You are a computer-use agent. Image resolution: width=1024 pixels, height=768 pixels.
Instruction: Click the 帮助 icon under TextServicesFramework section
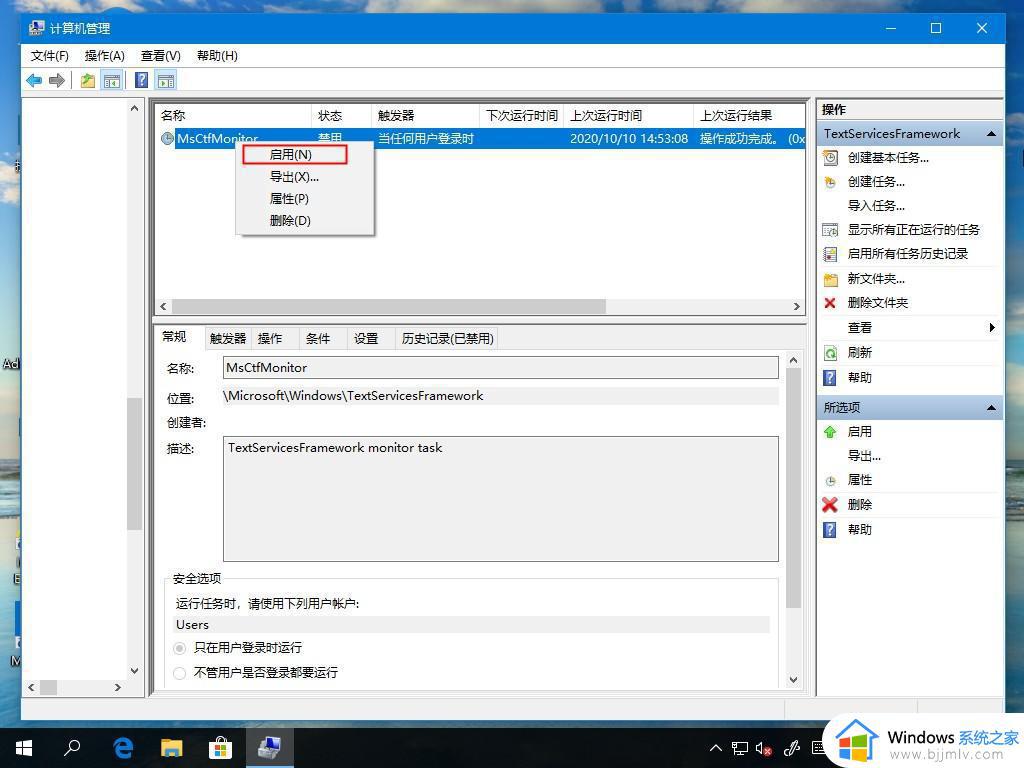tap(829, 378)
